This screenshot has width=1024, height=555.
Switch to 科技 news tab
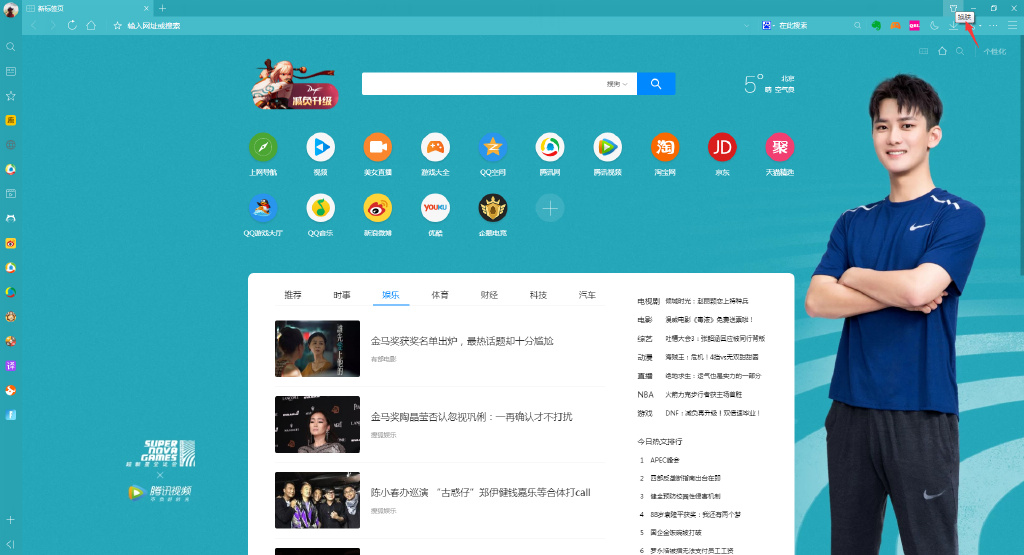tap(538, 295)
